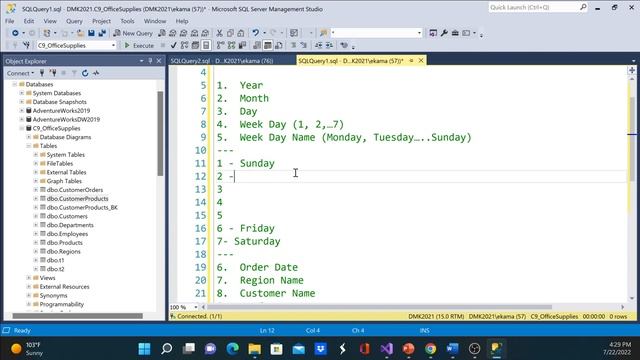This screenshot has width=640, height=360.
Task: Click the Save All toolbar icon
Action: pyautogui.click(x=102, y=33)
